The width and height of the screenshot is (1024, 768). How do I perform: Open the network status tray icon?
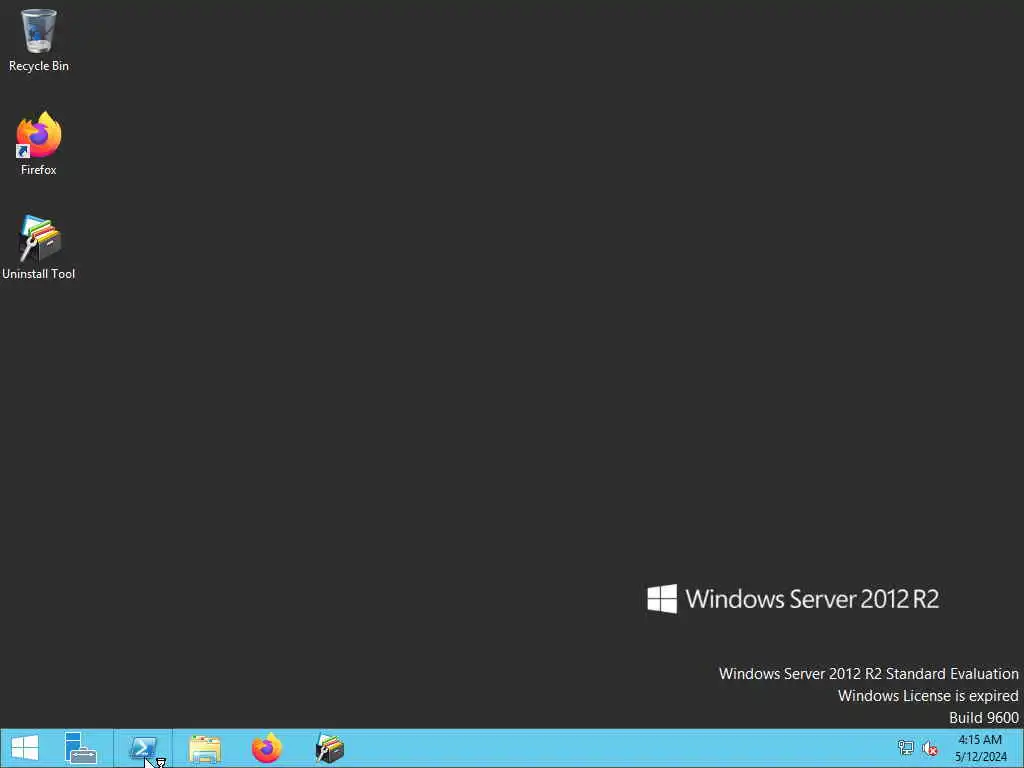905,748
